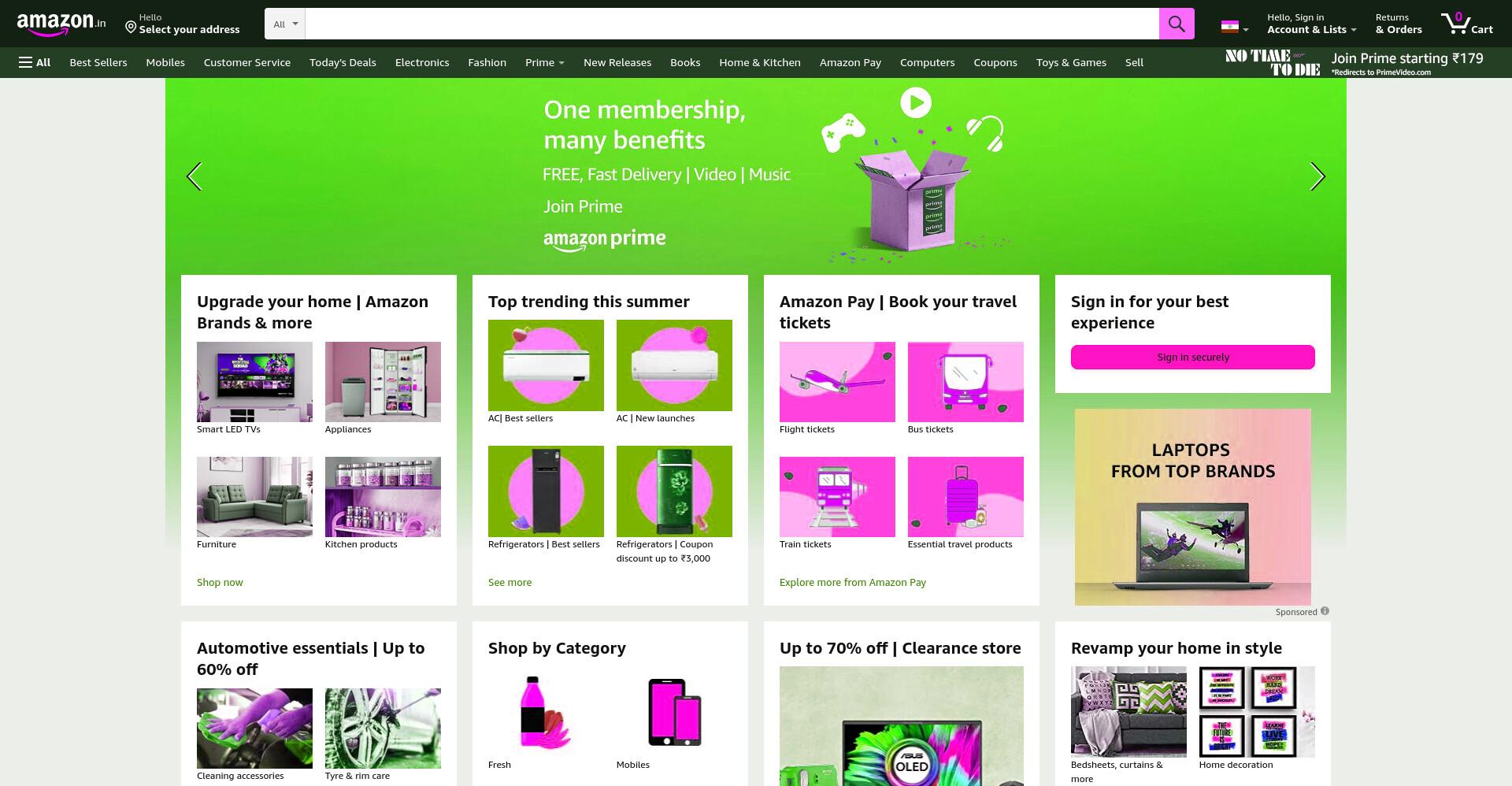Click the Sell nav item
Image resolution: width=1512 pixels, height=786 pixels.
tap(1134, 62)
